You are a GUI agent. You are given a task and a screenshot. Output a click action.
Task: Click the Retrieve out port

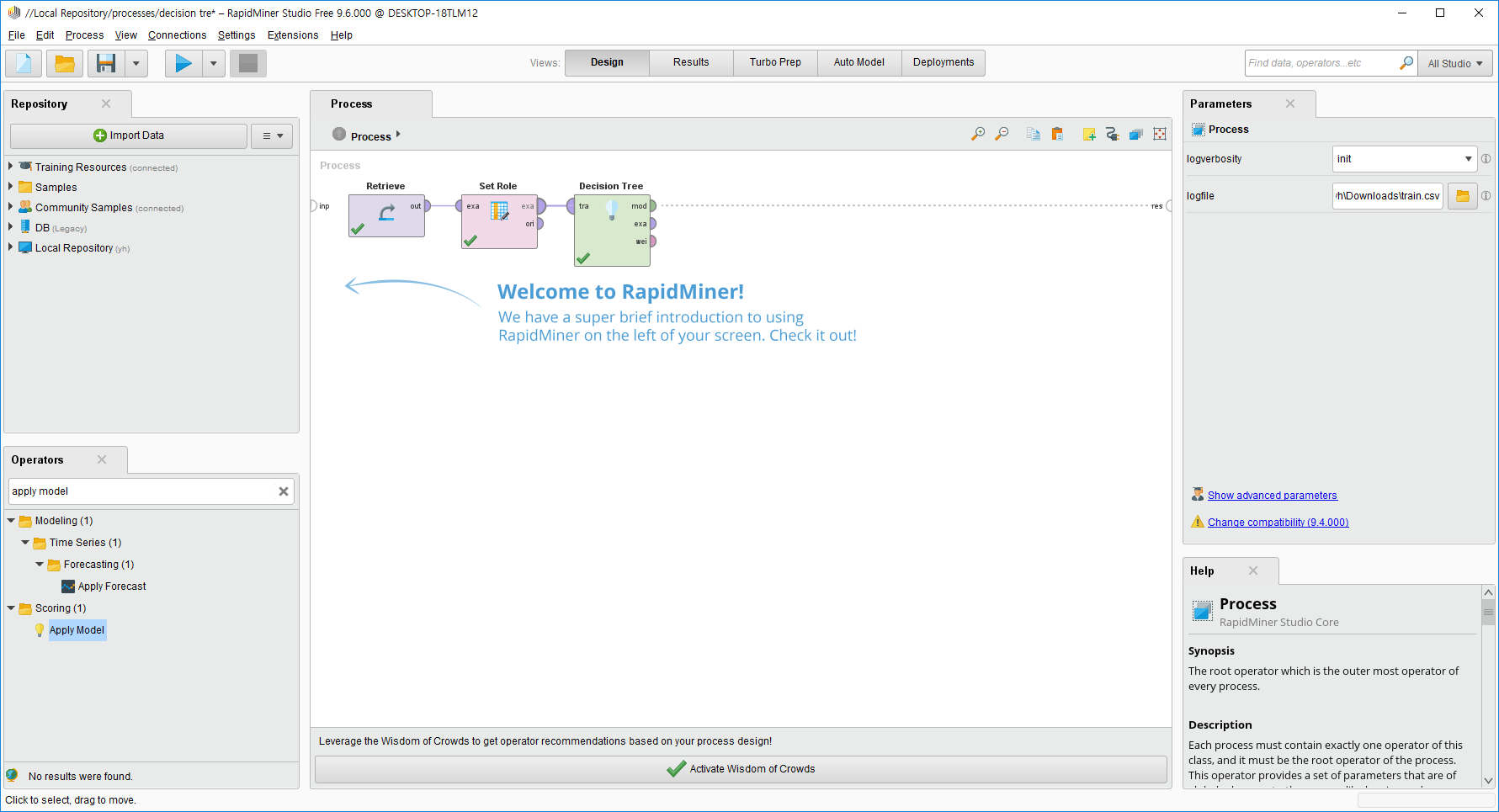[428, 205]
